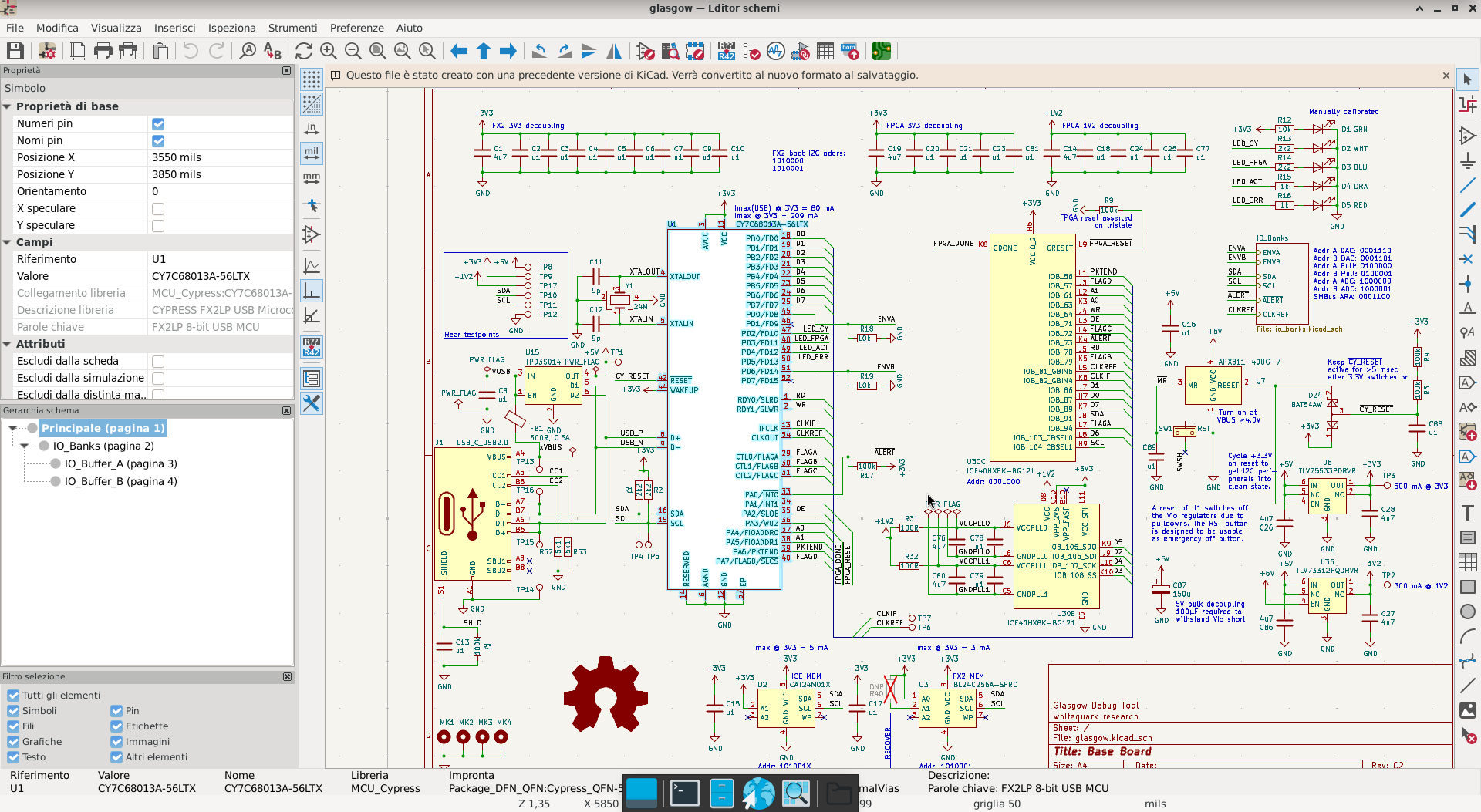
Task: Click the mirror horizontally icon
Action: coord(614,52)
